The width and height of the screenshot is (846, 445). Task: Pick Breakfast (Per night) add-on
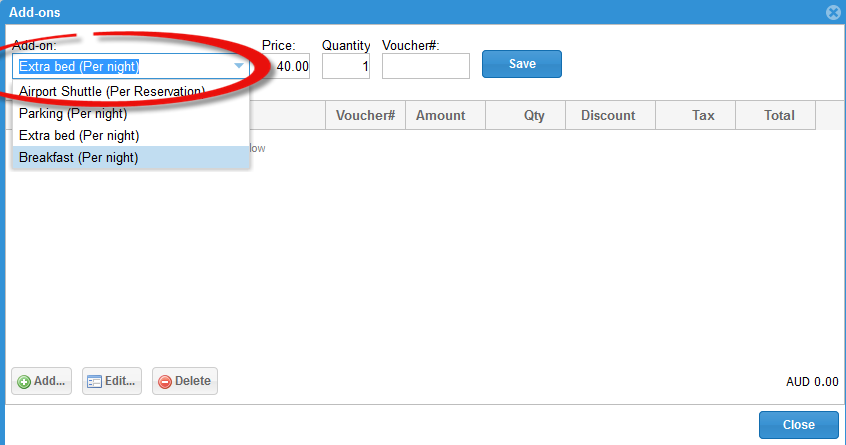(x=79, y=157)
